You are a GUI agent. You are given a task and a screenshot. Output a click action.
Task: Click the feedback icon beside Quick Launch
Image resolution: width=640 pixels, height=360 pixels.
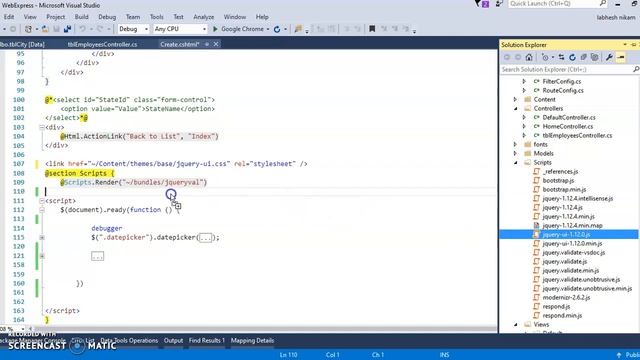point(499,4)
